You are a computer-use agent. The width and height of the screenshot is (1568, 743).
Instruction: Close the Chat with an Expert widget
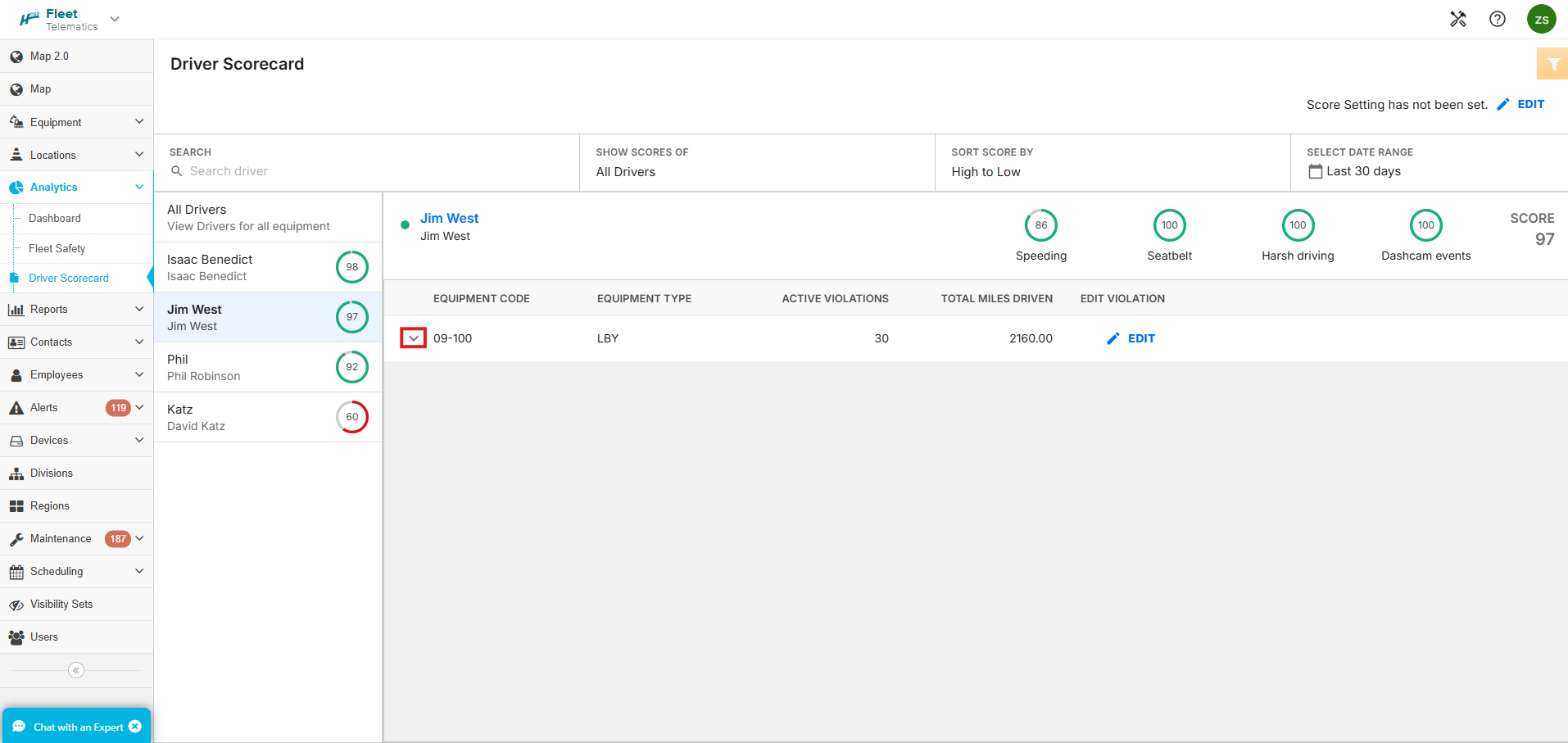point(135,727)
